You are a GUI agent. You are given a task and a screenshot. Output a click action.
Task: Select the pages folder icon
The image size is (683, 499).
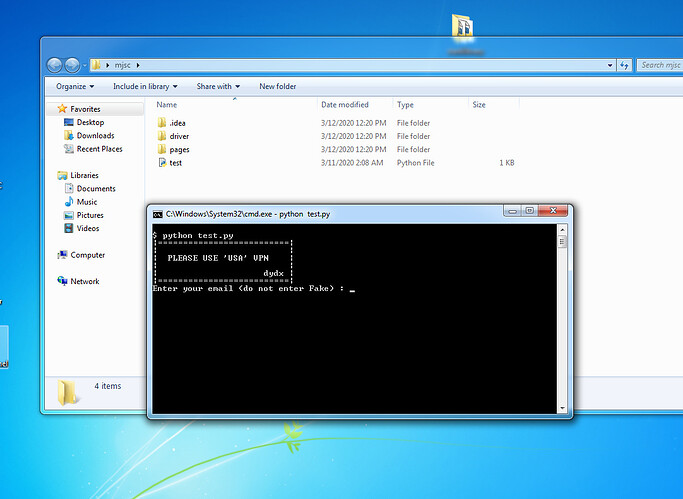coord(161,149)
